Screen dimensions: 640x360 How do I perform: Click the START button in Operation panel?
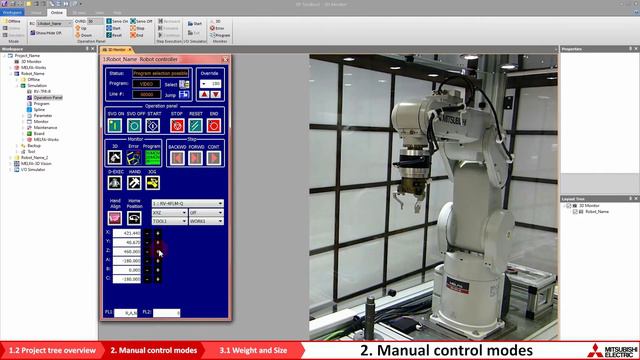tap(153, 126)
